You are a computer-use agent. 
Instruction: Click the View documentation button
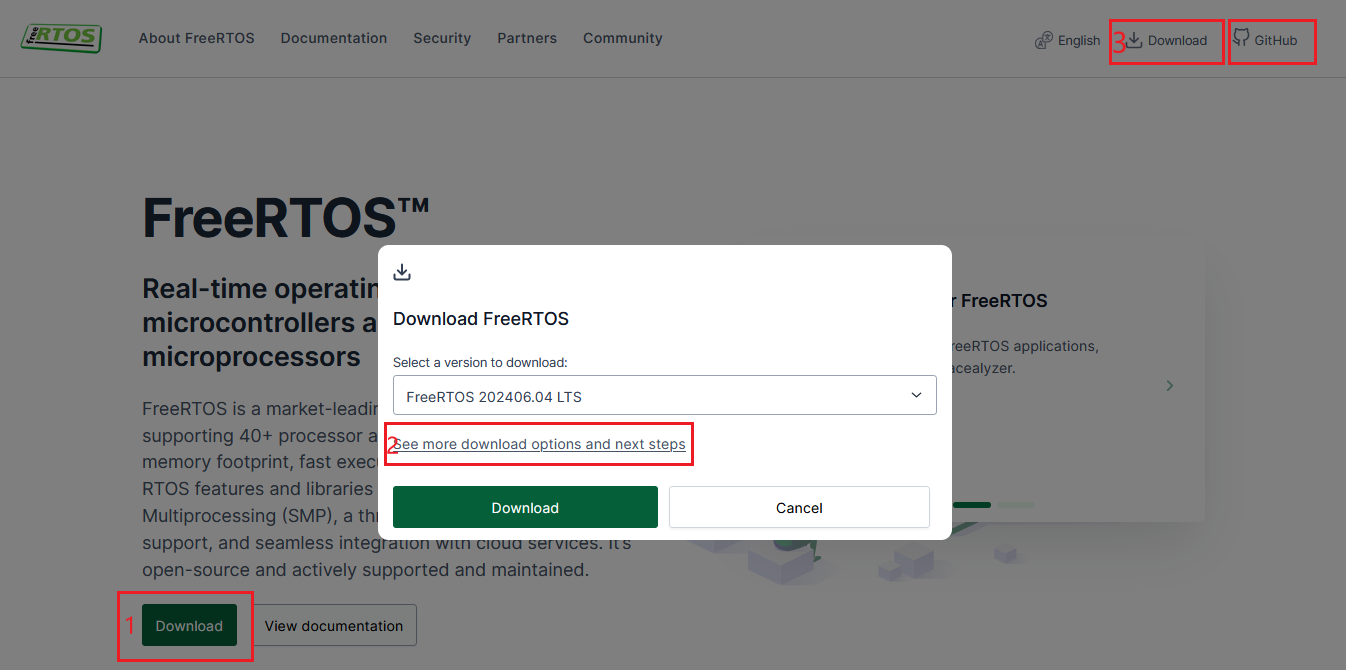click(x=334, y=625)
